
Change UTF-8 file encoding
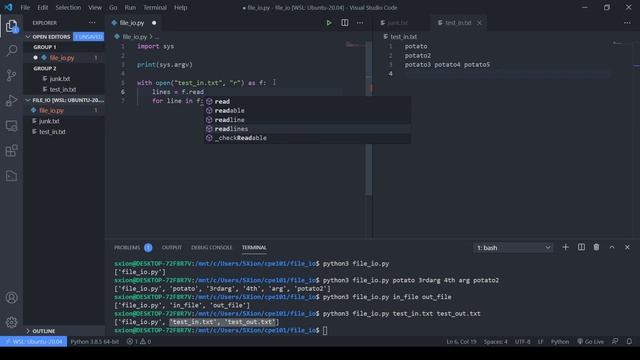(522, 342)
